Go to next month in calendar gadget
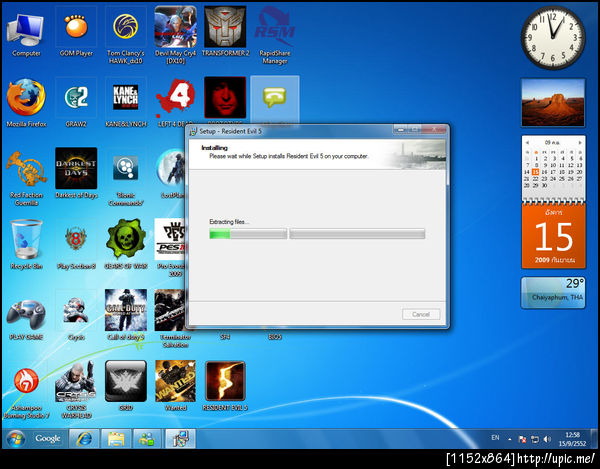The image size is (600, 469). tap(580, 142)
